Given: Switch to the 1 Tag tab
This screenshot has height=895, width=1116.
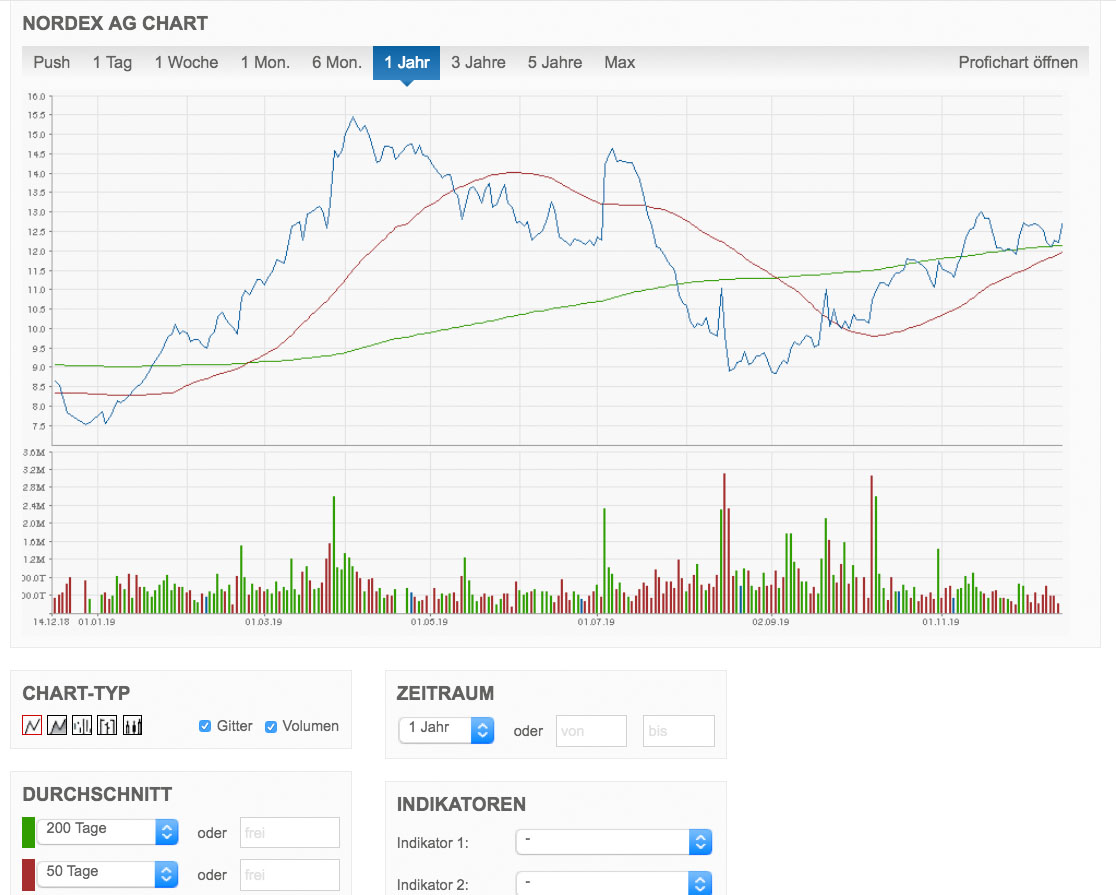Looking at the screenshot, I should coord(112,63).
